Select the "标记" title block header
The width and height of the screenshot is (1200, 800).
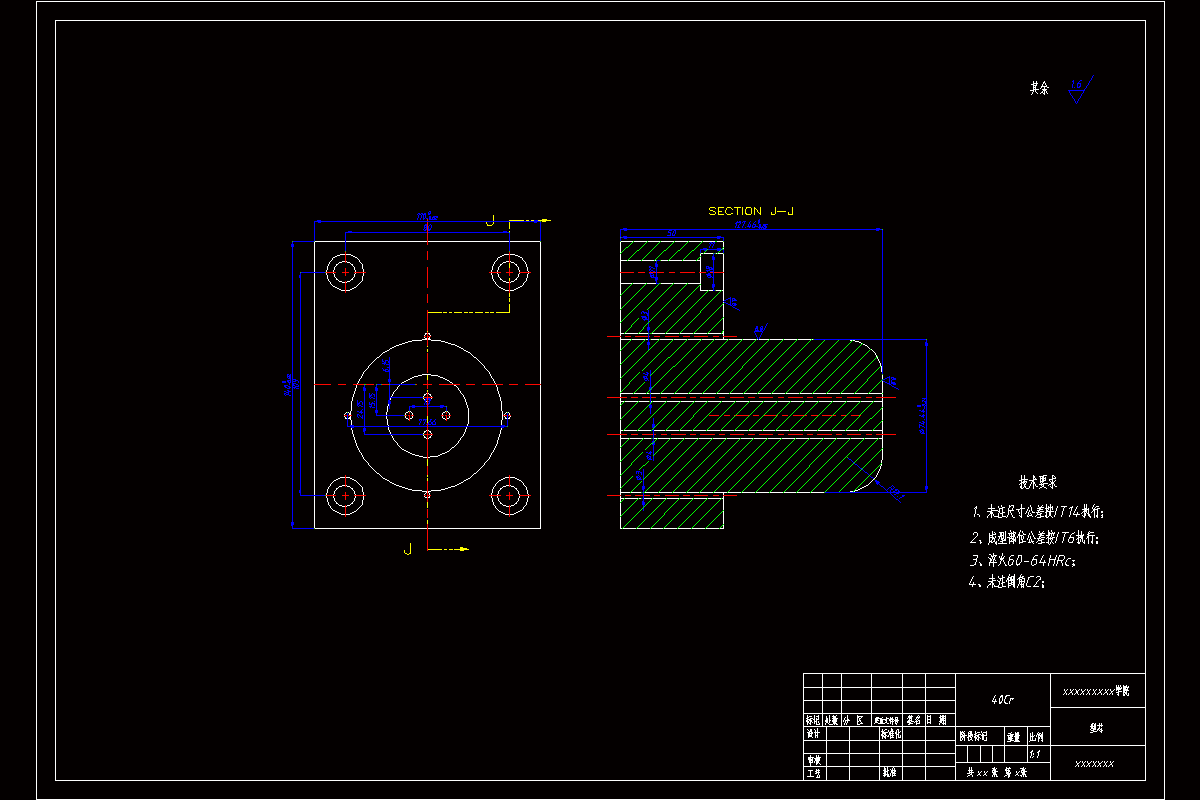tap(813, 720)
